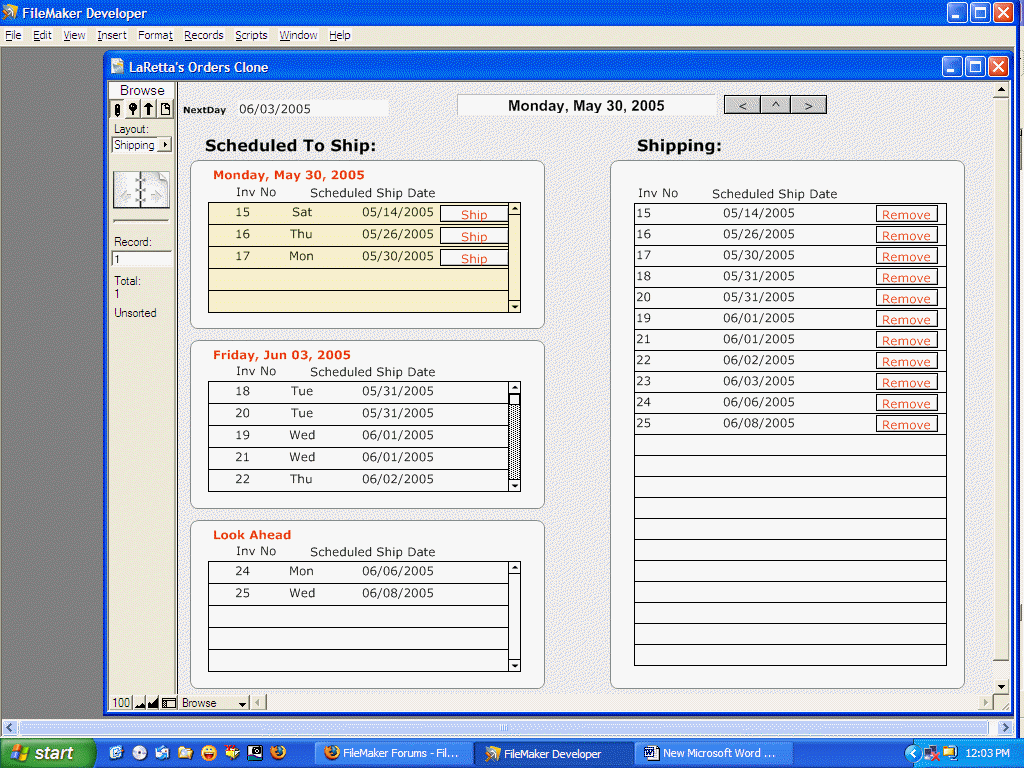This screenshot has height=768, width=1024.
Task: Click the Record number field
Action: [x=142, y=259]
